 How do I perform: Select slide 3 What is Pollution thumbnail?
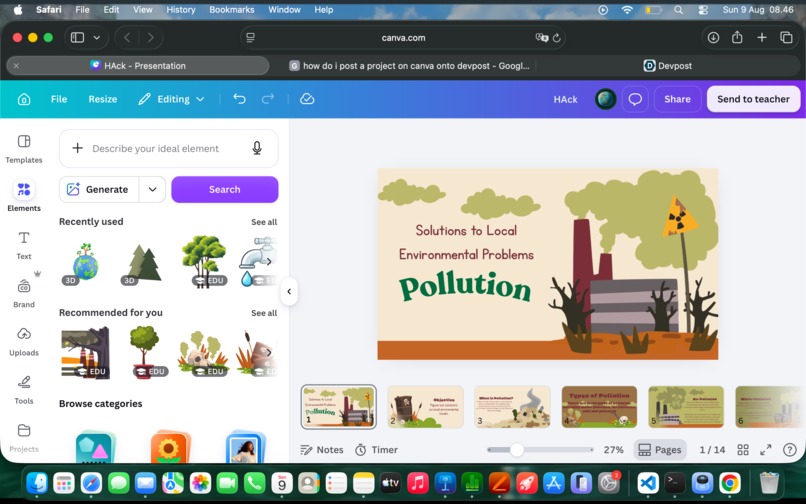pyautogui.click(x=512, y=407)
